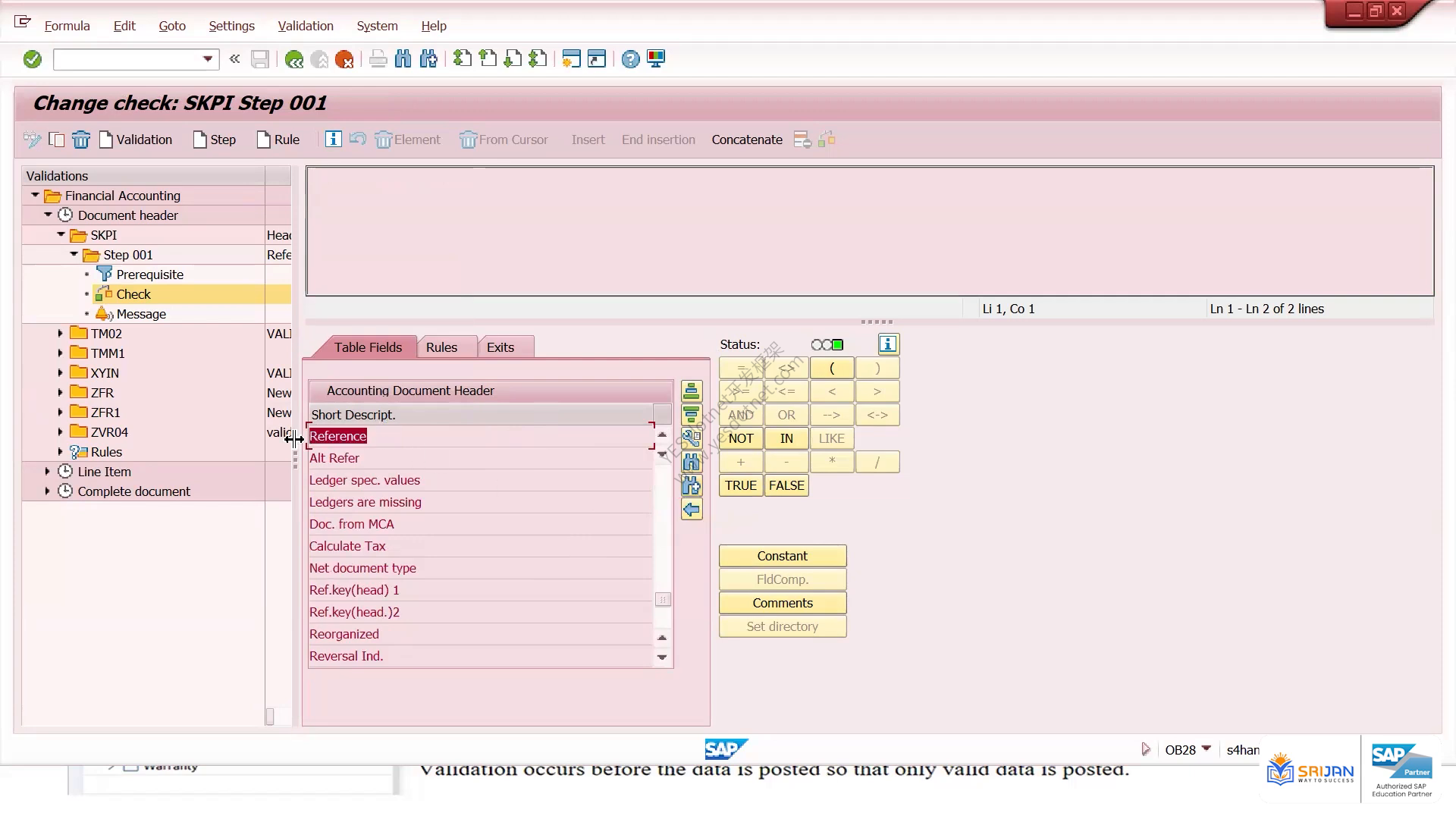
Task: Open the command field dropdown arrow
Action: (207, 59)
